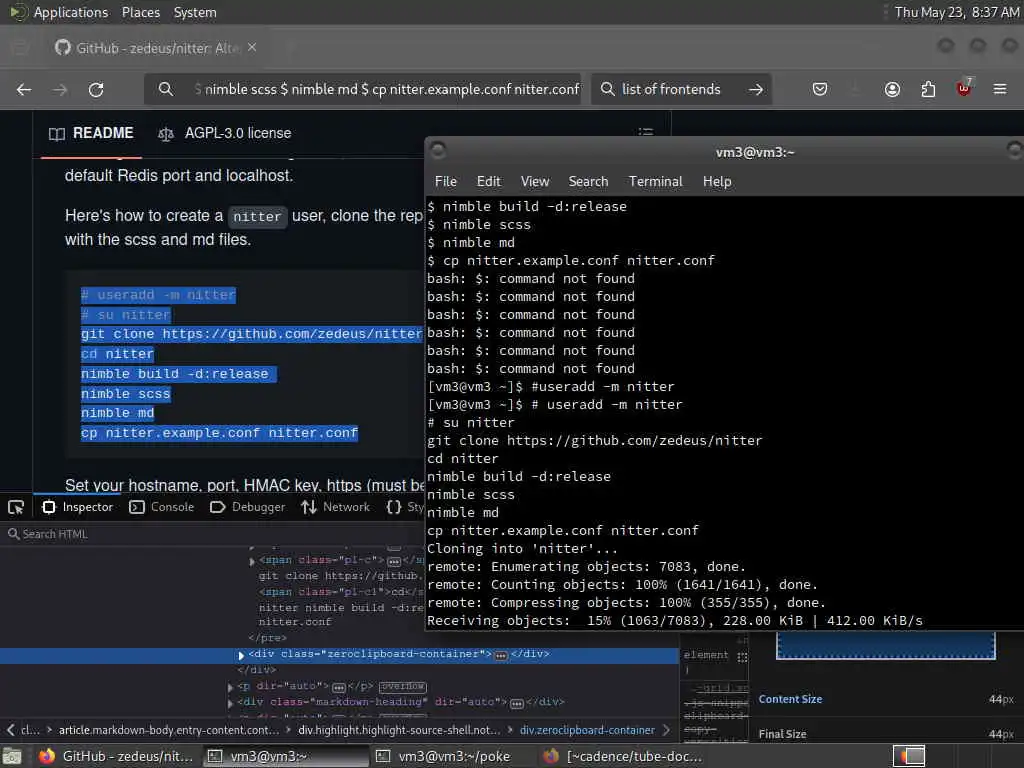
Task: Click the clock showing Thu May 23
Action: pyautogui.click(x=956, y=12)
